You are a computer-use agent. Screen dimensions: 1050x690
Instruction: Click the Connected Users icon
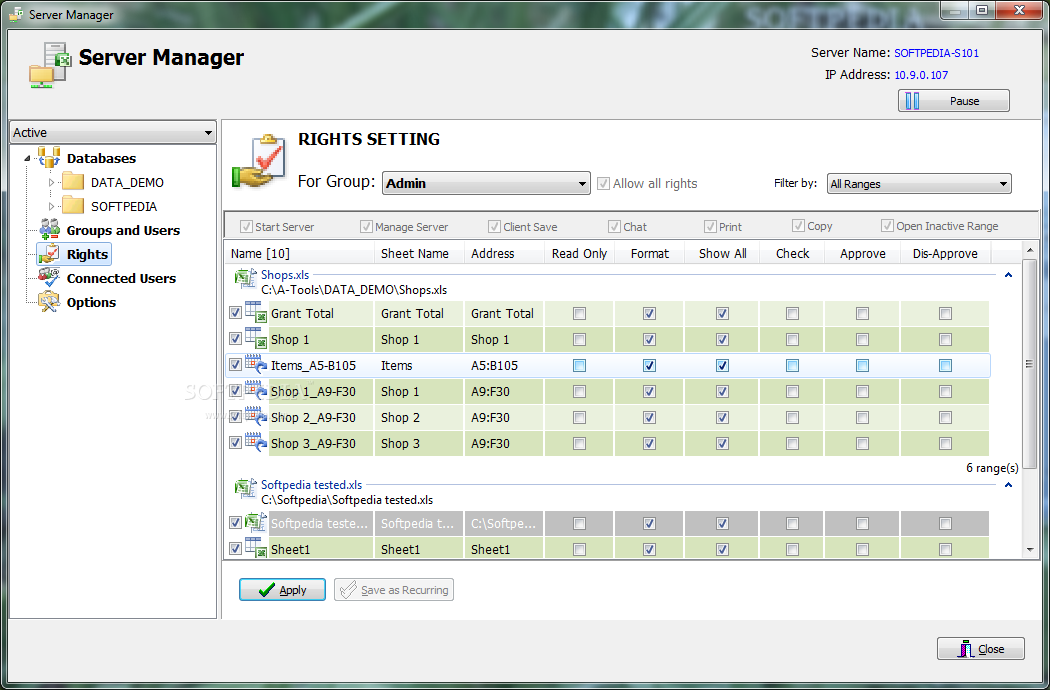[x=49, y=277]
